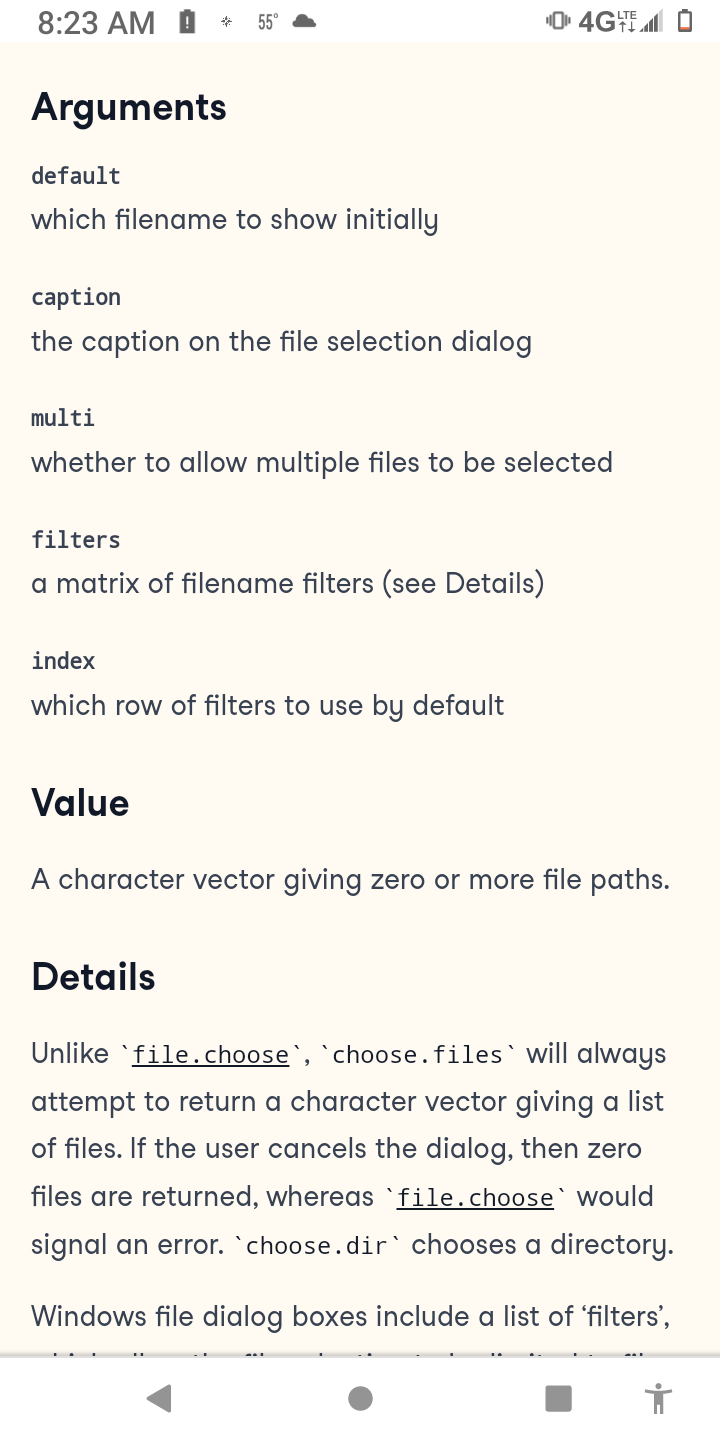Select the multi argument name
The width and height of the screenshot is (720, 1440).
63,418
